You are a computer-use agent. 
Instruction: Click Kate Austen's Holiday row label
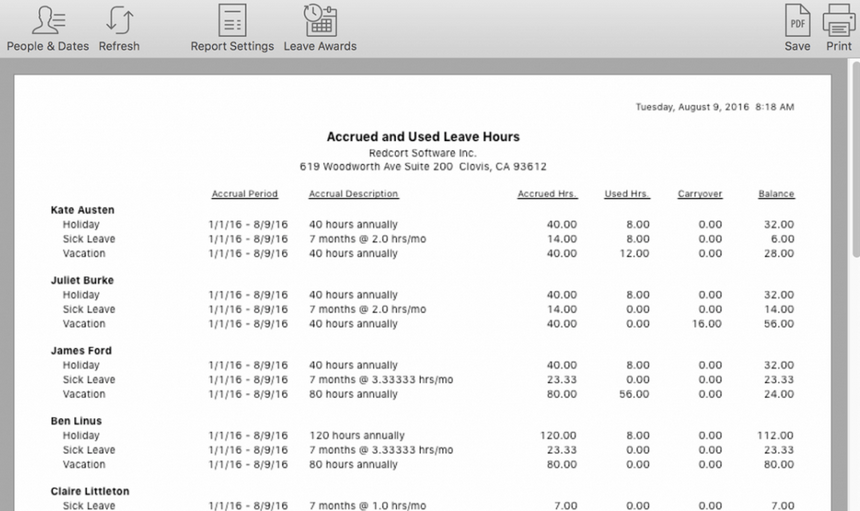81,224
